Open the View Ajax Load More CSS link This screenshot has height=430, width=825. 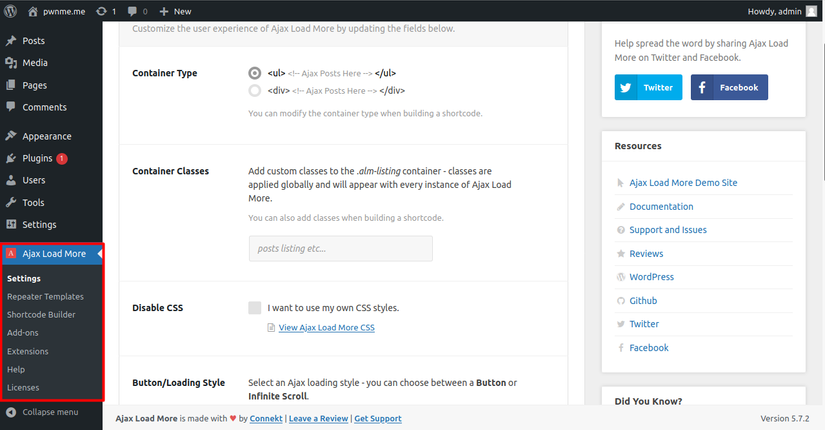326,327
